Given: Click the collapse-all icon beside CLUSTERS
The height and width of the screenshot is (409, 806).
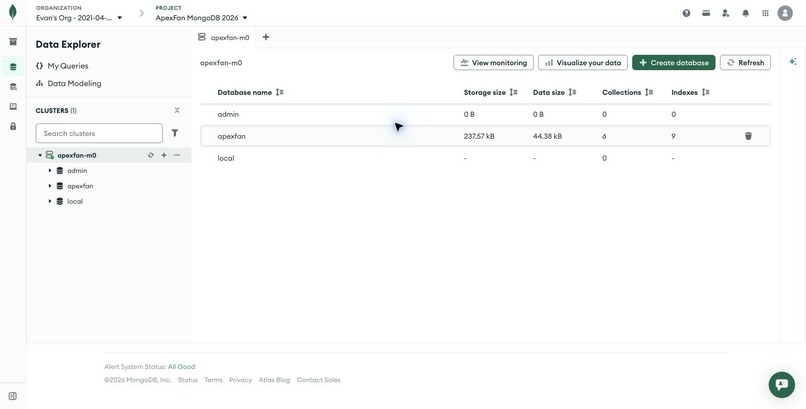Looking at the screenshot, I should pos(177,110).
